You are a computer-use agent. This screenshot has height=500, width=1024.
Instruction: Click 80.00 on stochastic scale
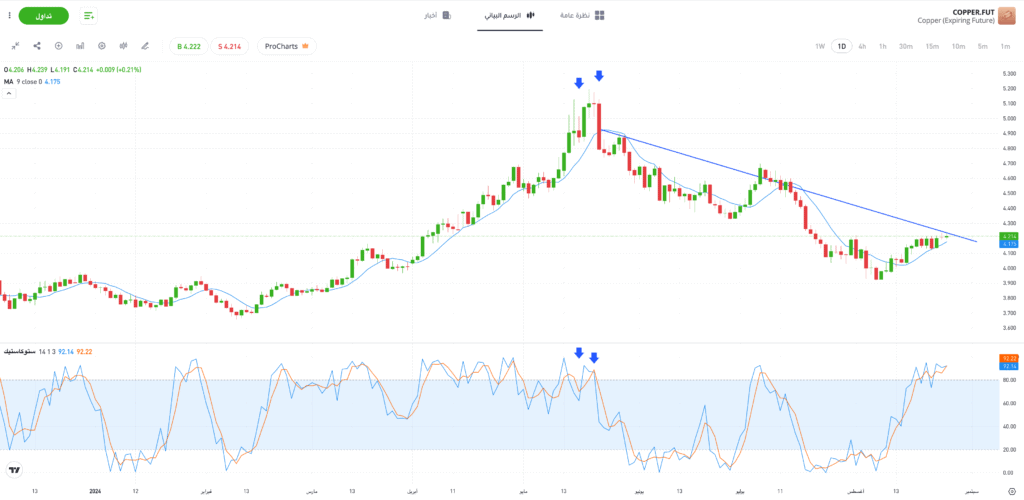click(x=1008, y=379)
